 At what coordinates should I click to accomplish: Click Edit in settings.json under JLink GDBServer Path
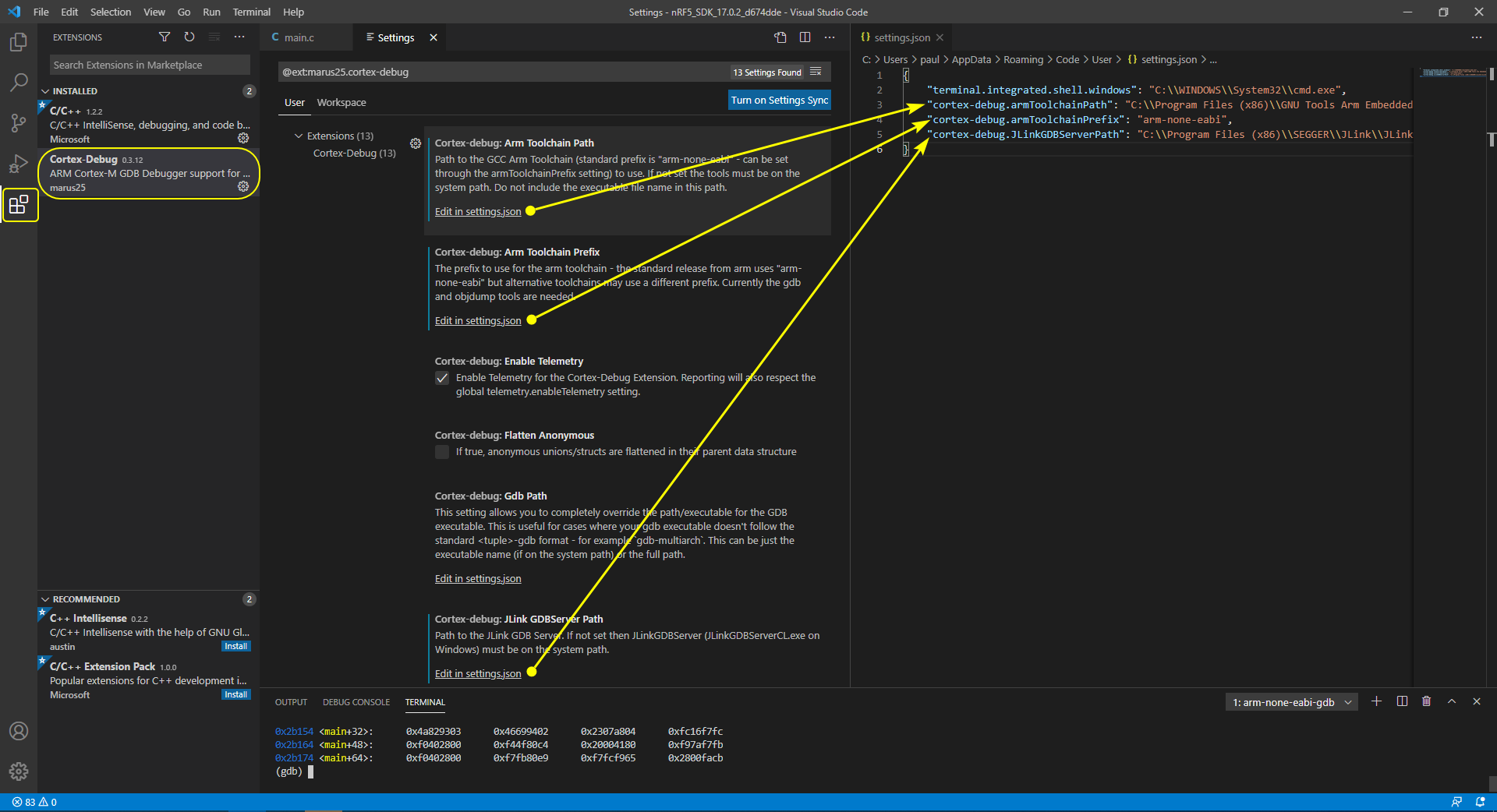pyautogui.click(x=478, y=673)
